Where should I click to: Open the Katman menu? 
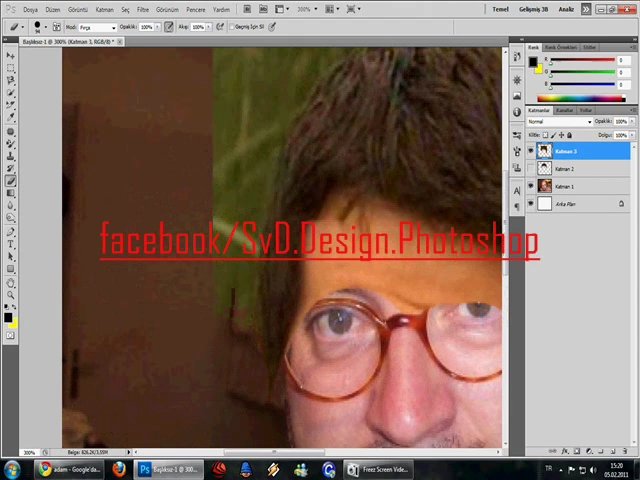point(104,9)
